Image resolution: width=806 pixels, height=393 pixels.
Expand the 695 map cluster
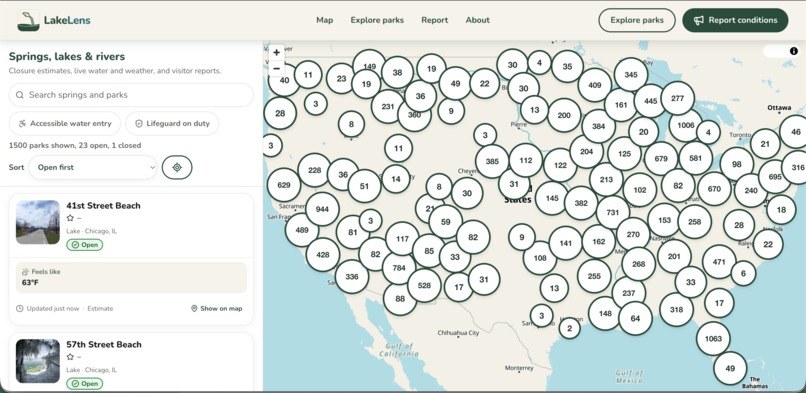[775, 177]
